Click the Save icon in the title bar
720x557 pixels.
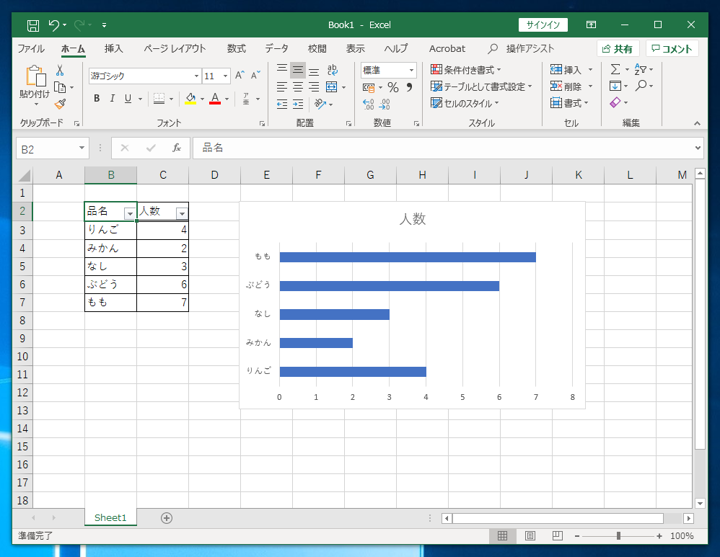[x=33, y=25]
